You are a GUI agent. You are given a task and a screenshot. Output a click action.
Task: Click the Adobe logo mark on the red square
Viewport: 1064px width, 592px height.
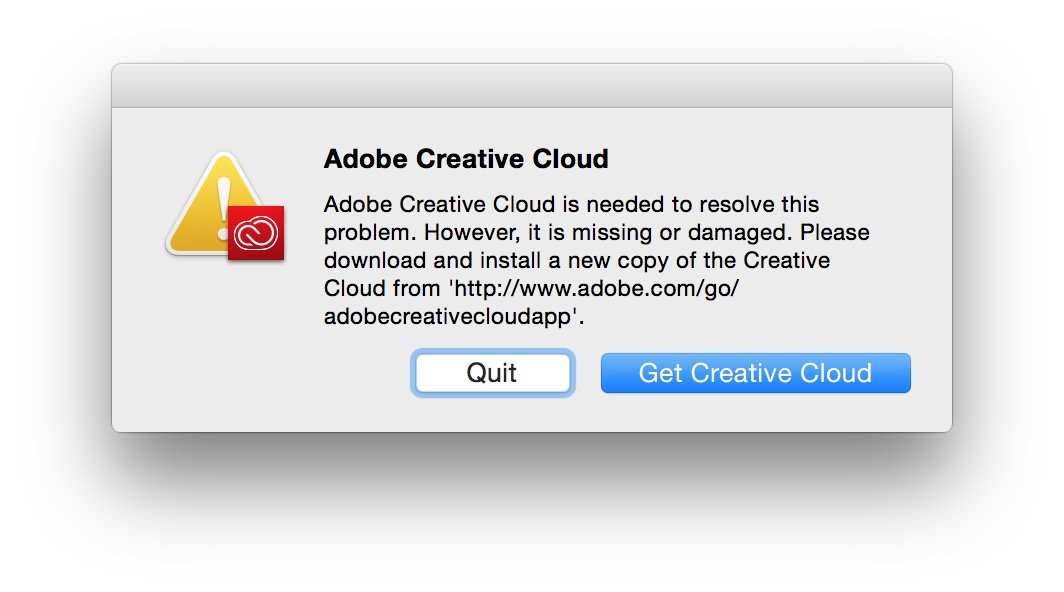coord(256,235)
